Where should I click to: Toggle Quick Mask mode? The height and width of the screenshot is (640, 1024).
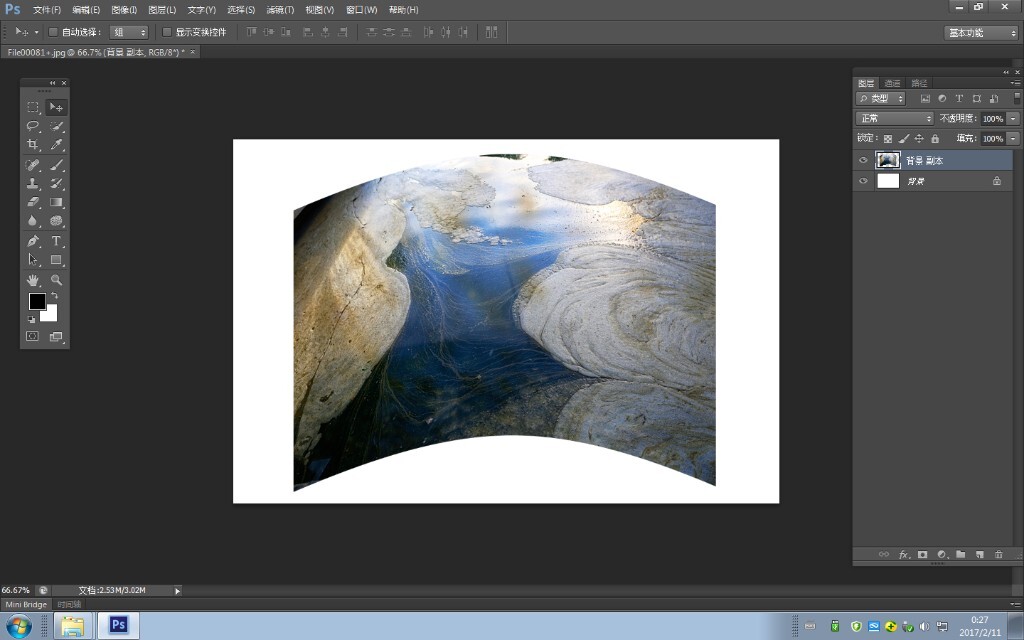(x=33, y=336)
